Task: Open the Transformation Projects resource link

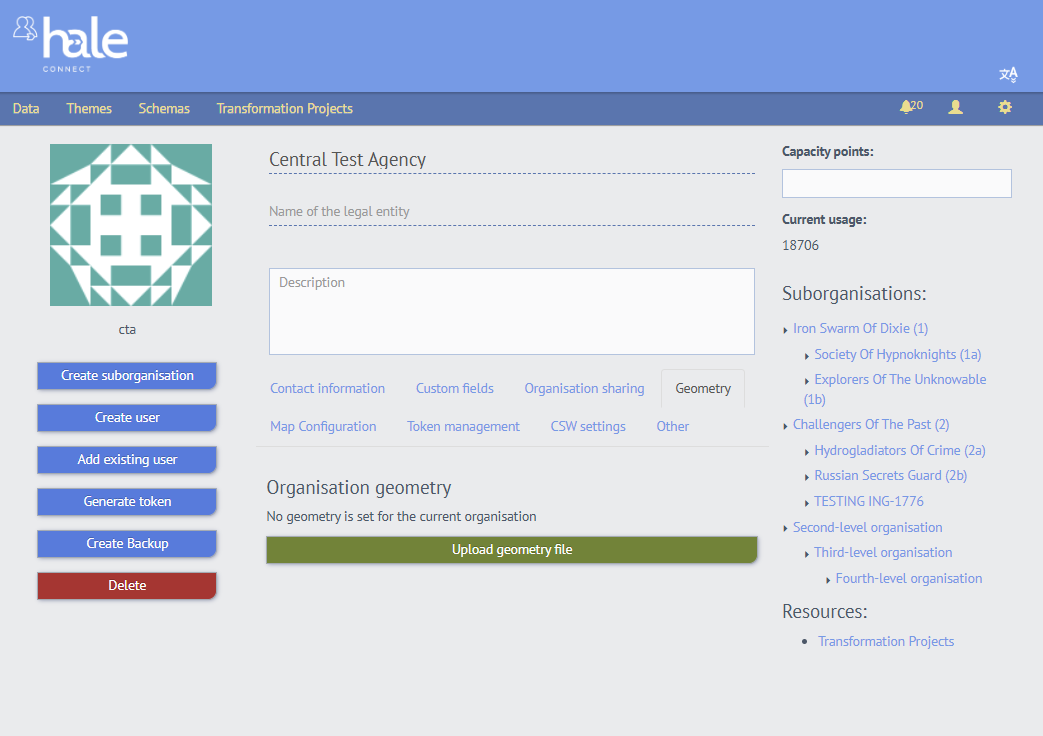Action: tap(885, 642)
